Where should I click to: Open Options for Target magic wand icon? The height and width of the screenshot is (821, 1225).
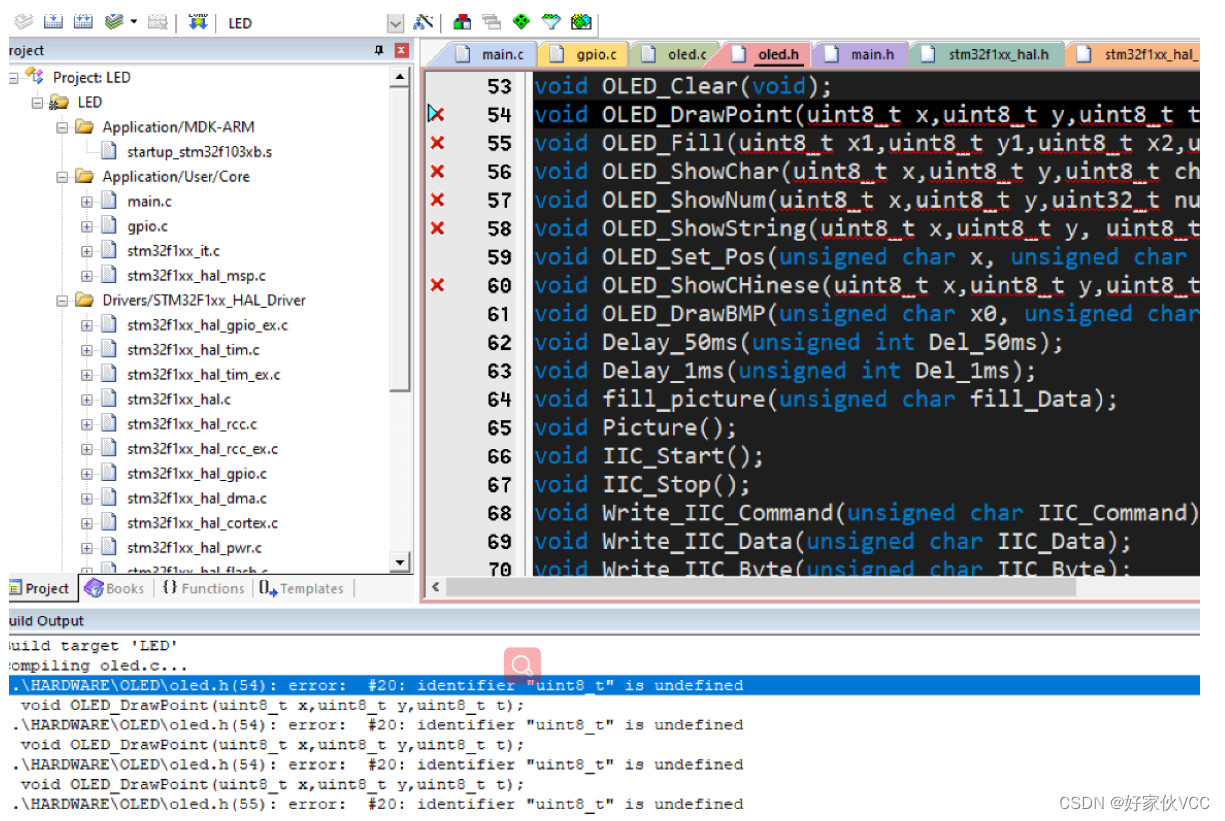(423, 21)
